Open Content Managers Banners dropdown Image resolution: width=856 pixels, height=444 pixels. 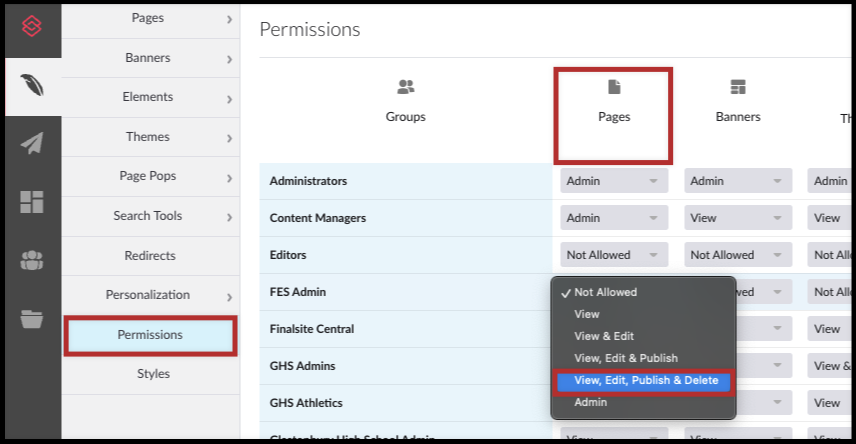pyautogui.click(x=738, y=218)
